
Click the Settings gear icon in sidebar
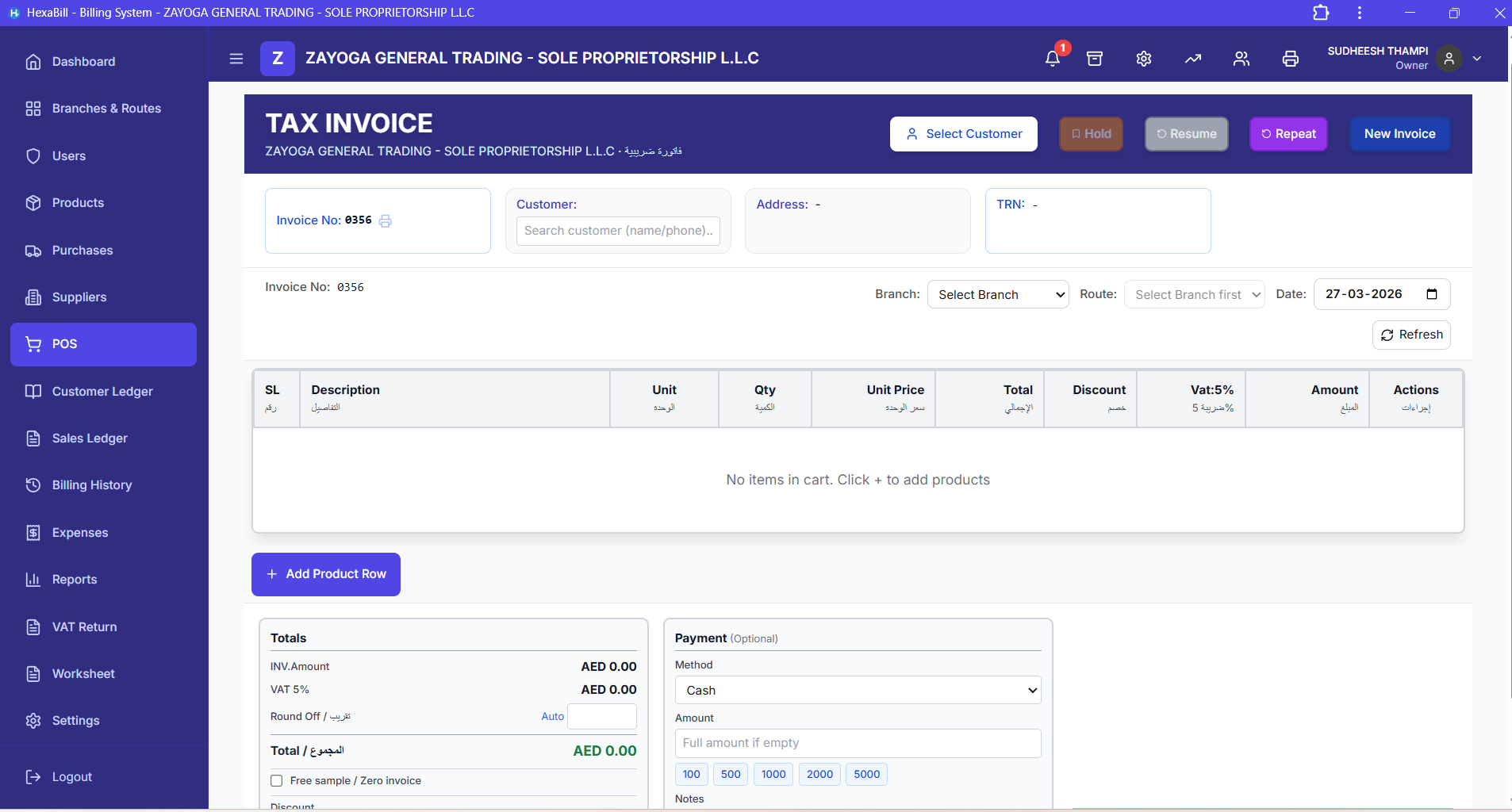click(x=33, y=721)
